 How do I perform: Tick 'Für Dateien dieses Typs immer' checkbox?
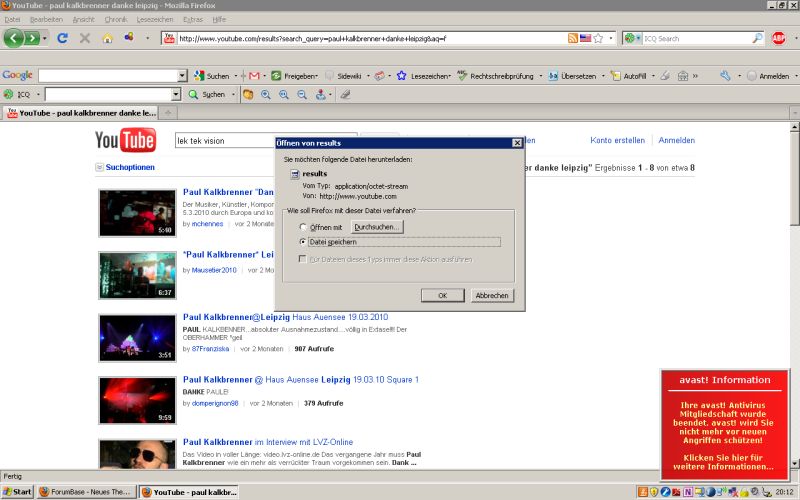coord(303,259)
